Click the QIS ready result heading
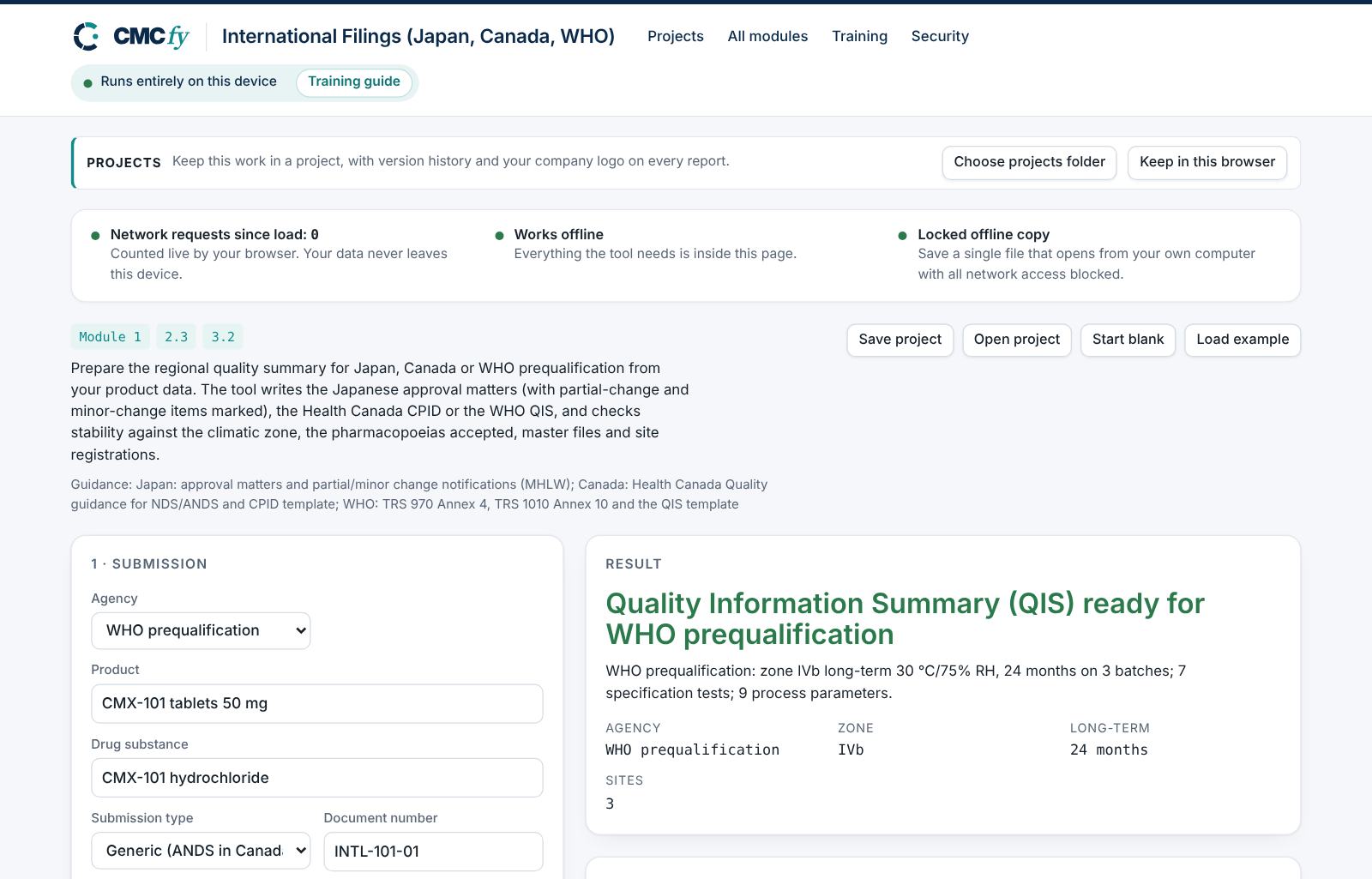Screen dimensions: 1372x879 pyautogui.click(x=905, y=618)
